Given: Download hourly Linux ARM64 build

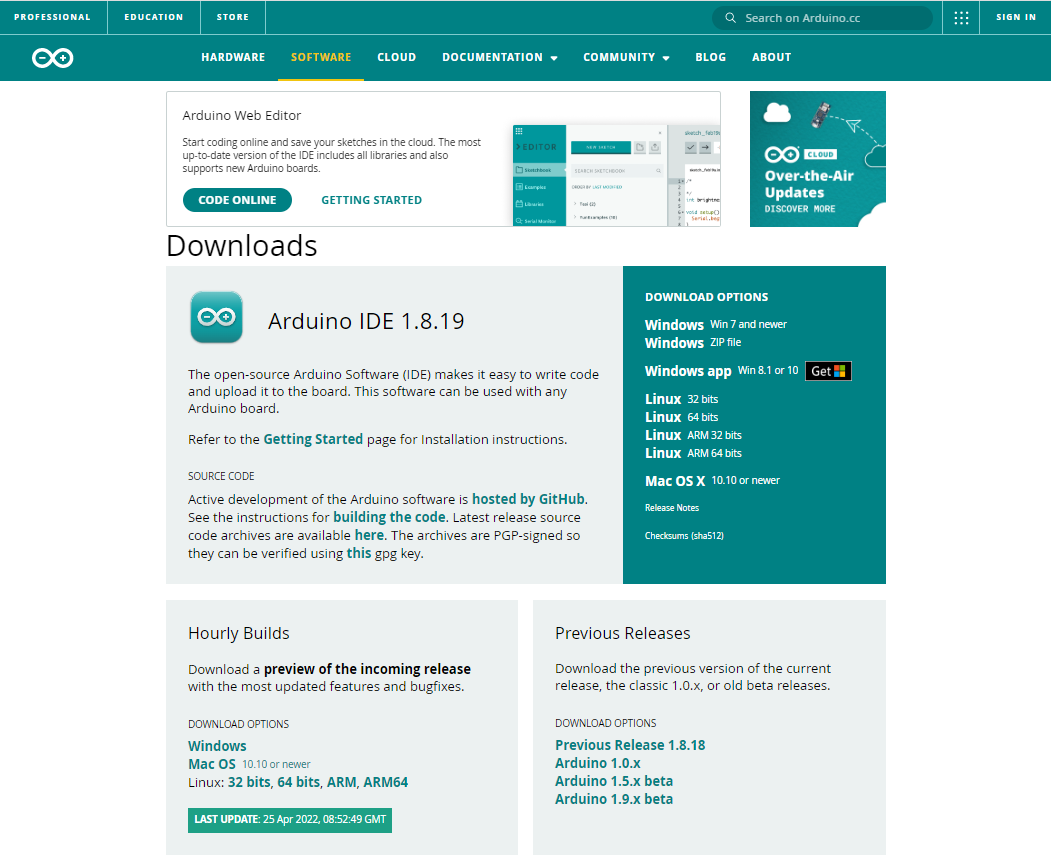Looking at the screenshot, I should click(385, 783).
